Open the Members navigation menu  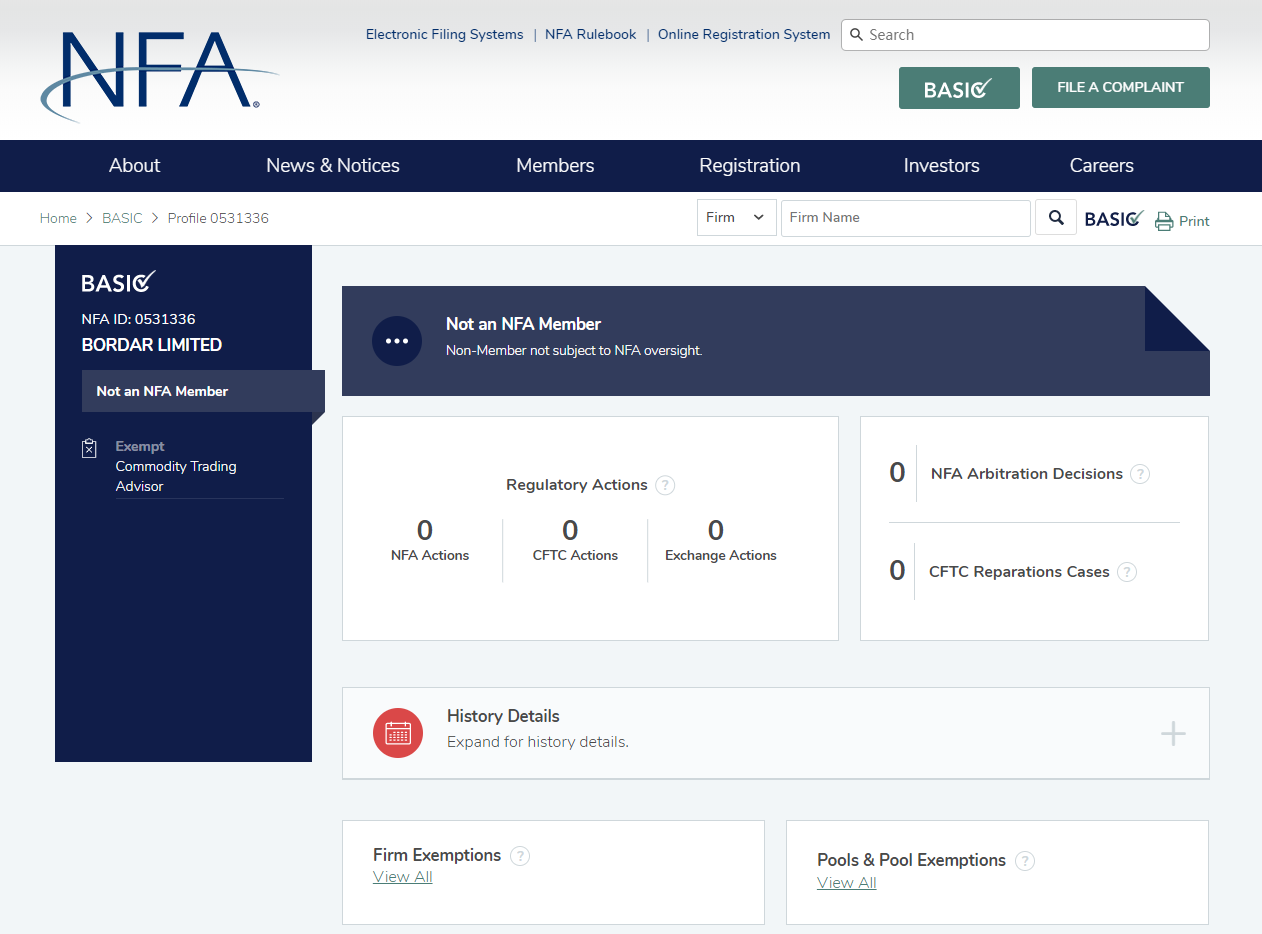tap(555, 166)
